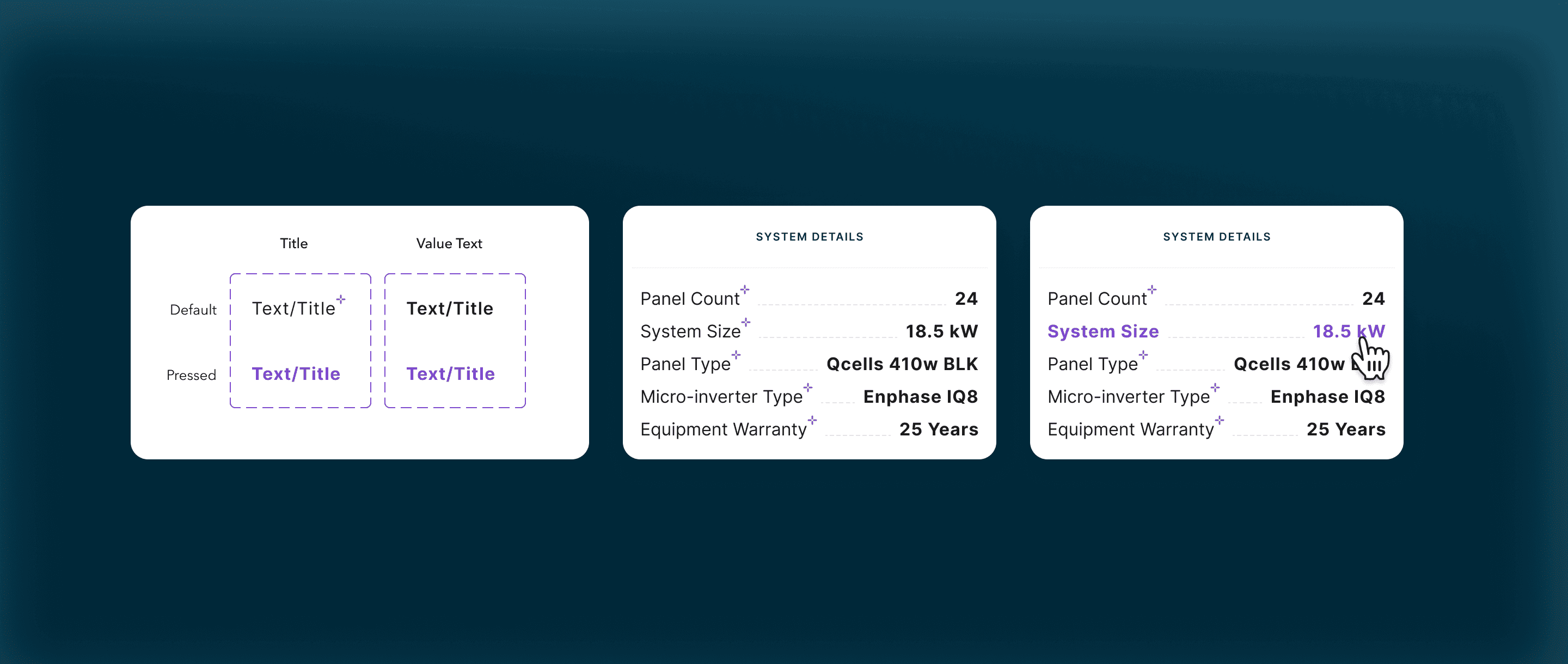Select the purple highlighted System Size label

click(x=1102, y=331)
